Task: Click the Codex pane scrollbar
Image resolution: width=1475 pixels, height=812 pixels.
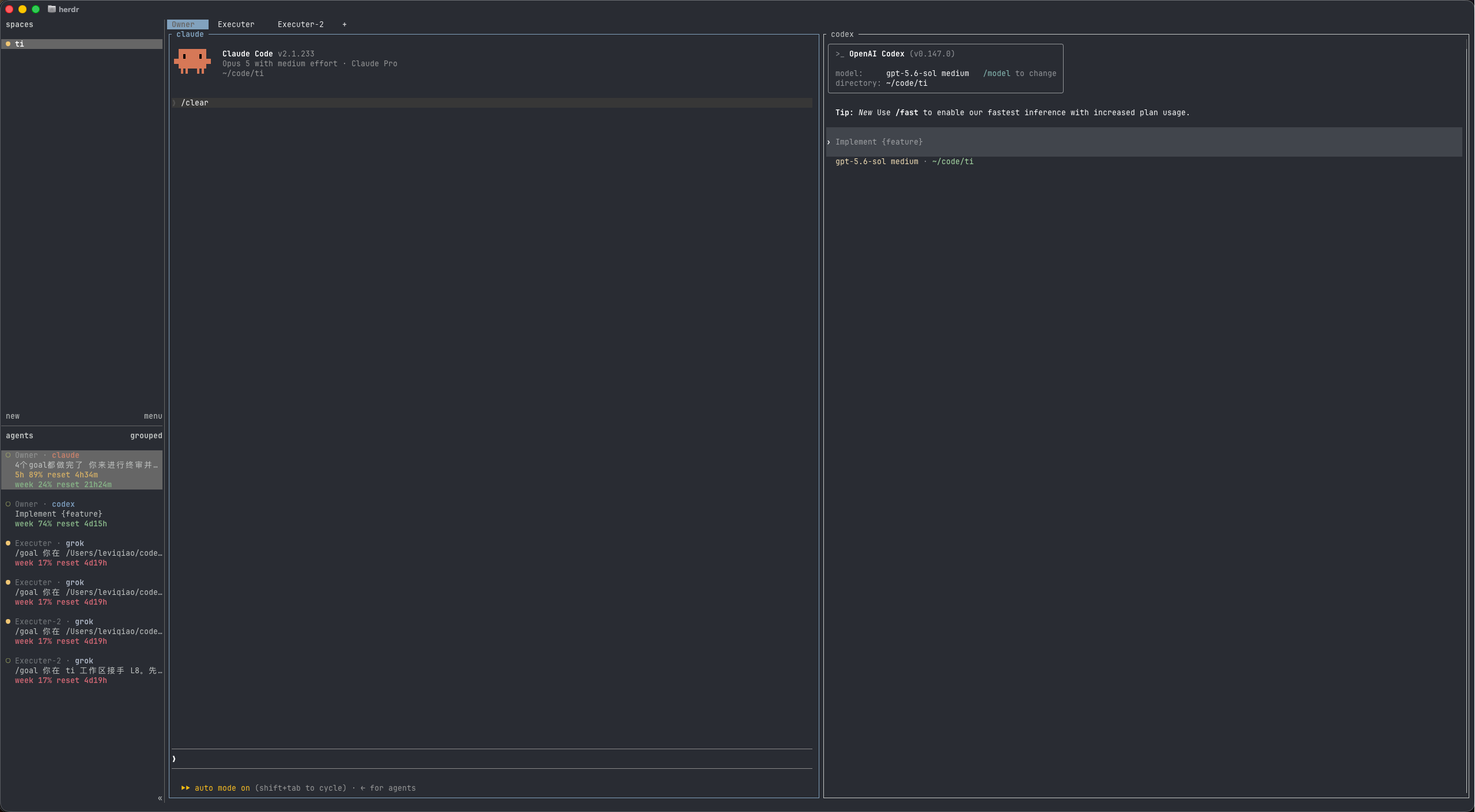Action: 1466,415
